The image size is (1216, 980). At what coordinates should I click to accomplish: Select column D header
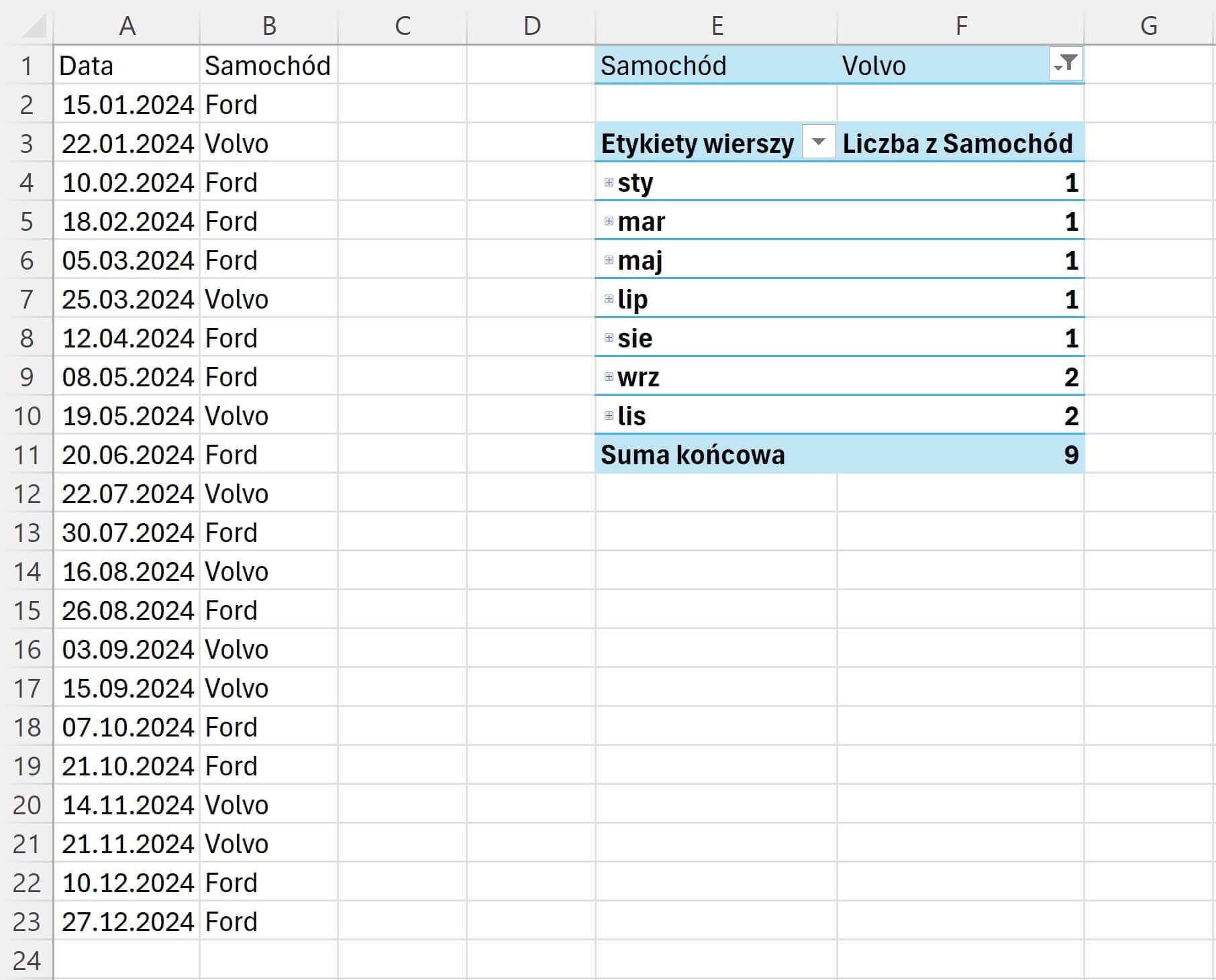[x=531, y=26]
